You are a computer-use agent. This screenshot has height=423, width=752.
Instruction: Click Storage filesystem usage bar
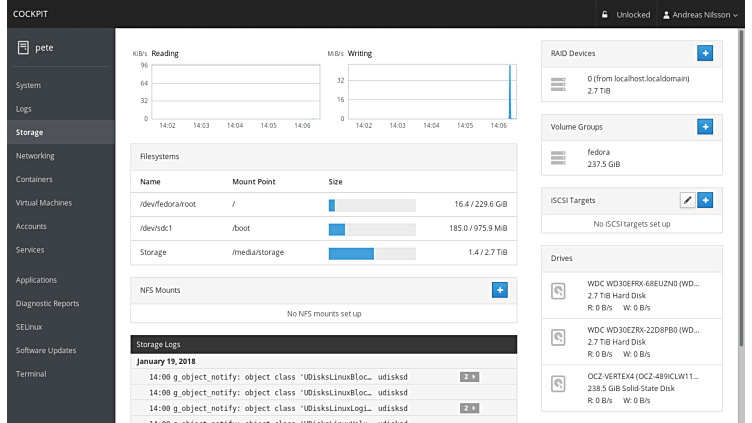(x=372, y=253)
